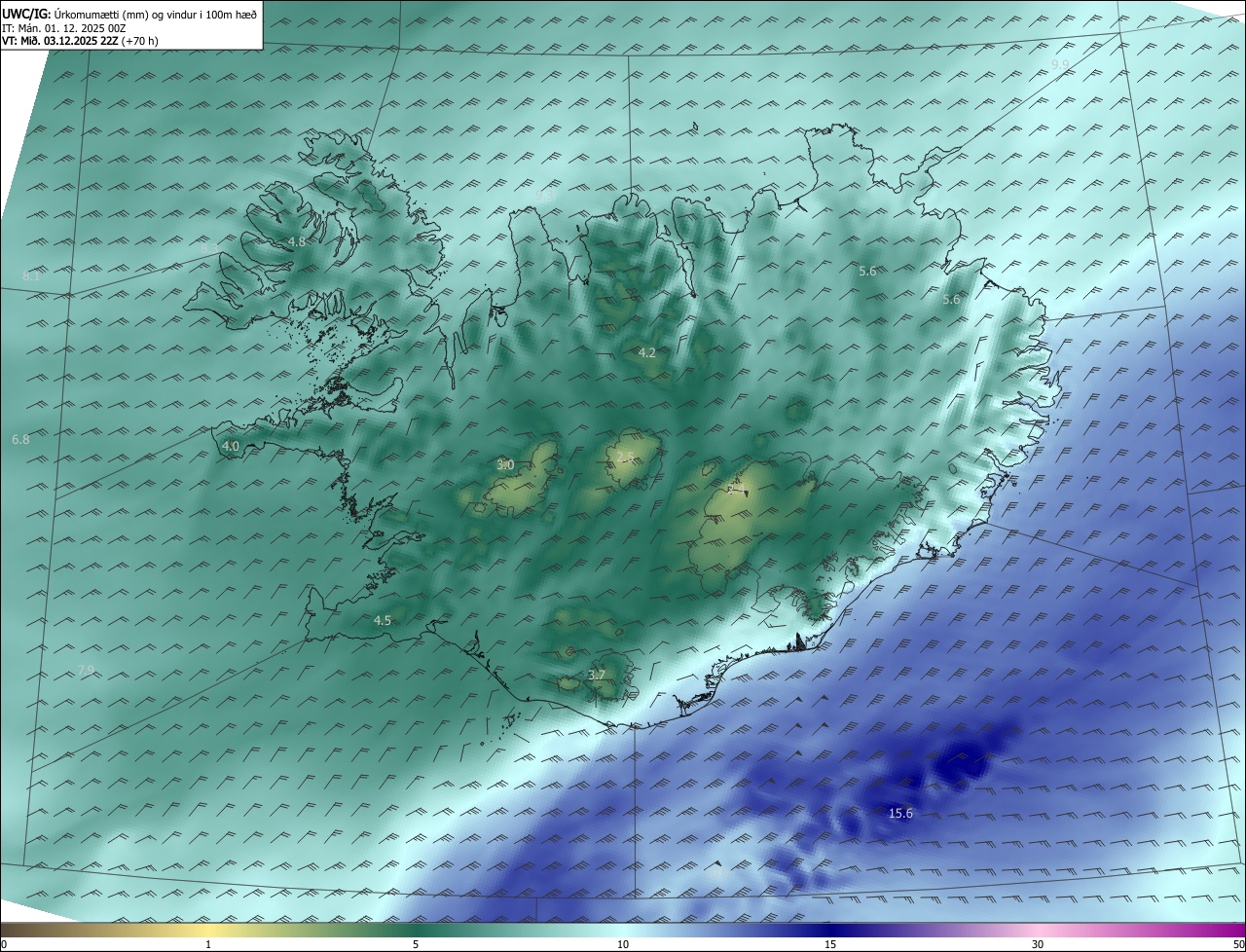The width and height of the screenshot is (1246, 952).
Task: Click the colorbar tick label 30
Action: coord(1038,945)
